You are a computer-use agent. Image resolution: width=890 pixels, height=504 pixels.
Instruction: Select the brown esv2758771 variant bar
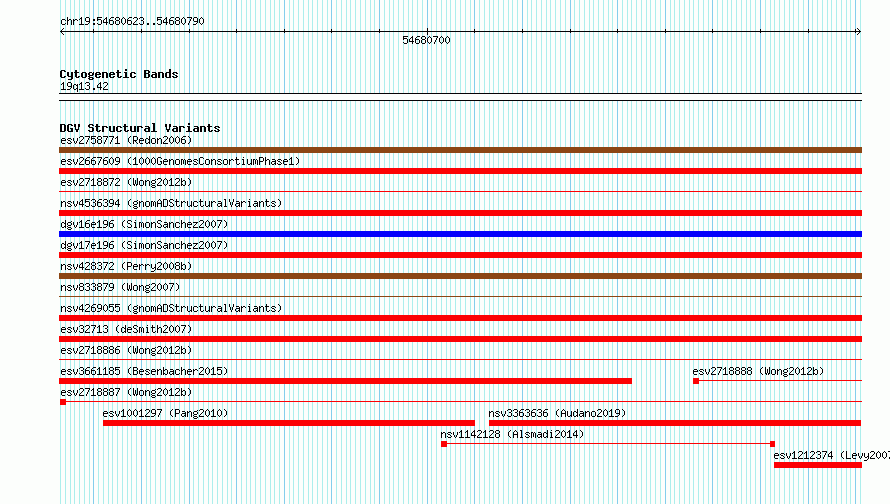pyautogui.click(x=460, y=150)
